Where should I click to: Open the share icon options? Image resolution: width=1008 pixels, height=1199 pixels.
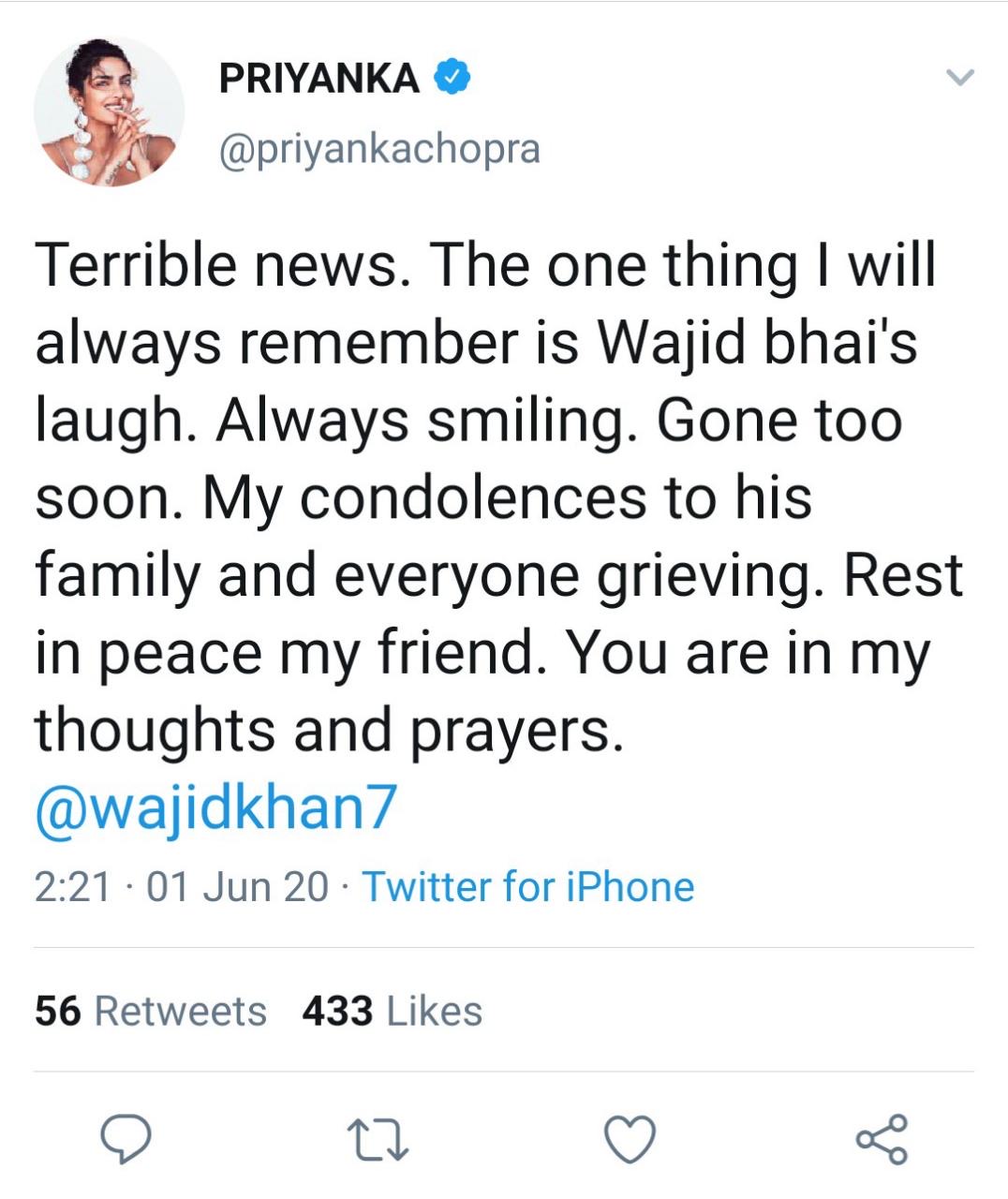[x=882, y=1139]
